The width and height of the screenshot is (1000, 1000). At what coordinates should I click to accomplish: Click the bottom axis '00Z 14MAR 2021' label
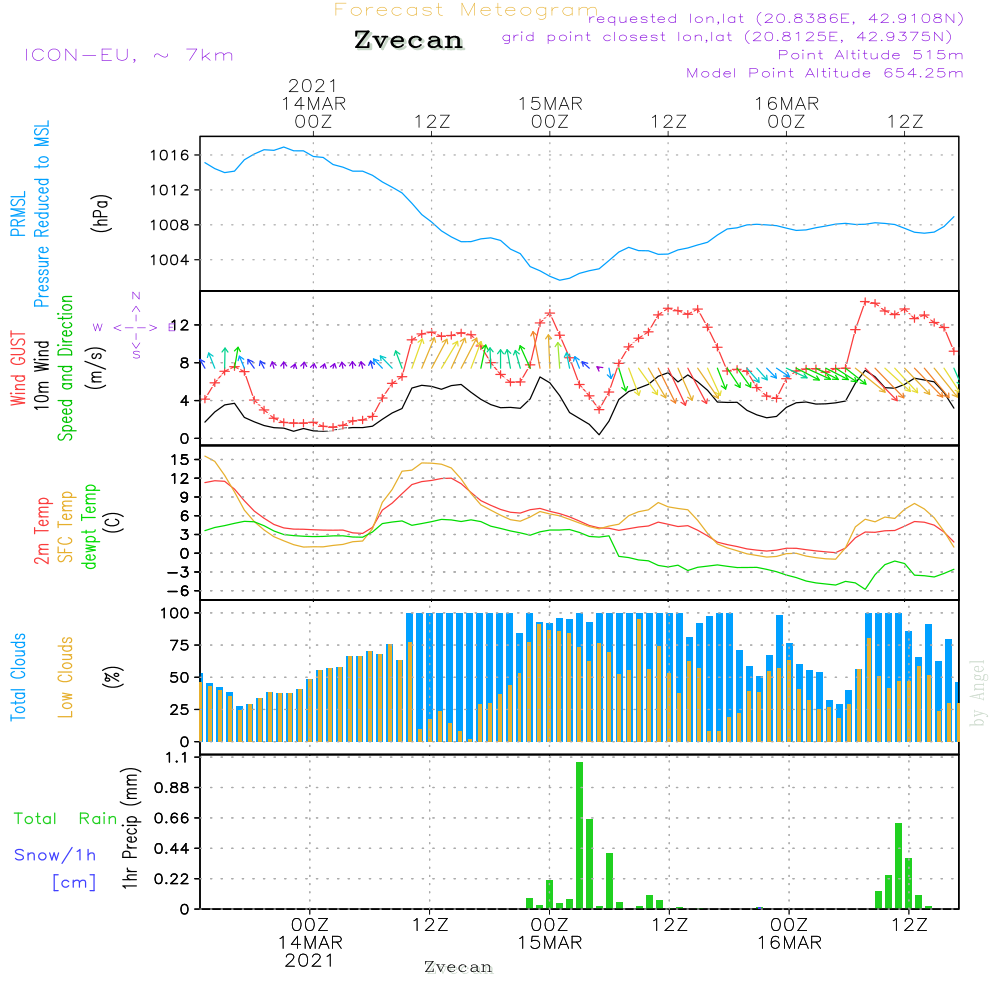point(310,943)
